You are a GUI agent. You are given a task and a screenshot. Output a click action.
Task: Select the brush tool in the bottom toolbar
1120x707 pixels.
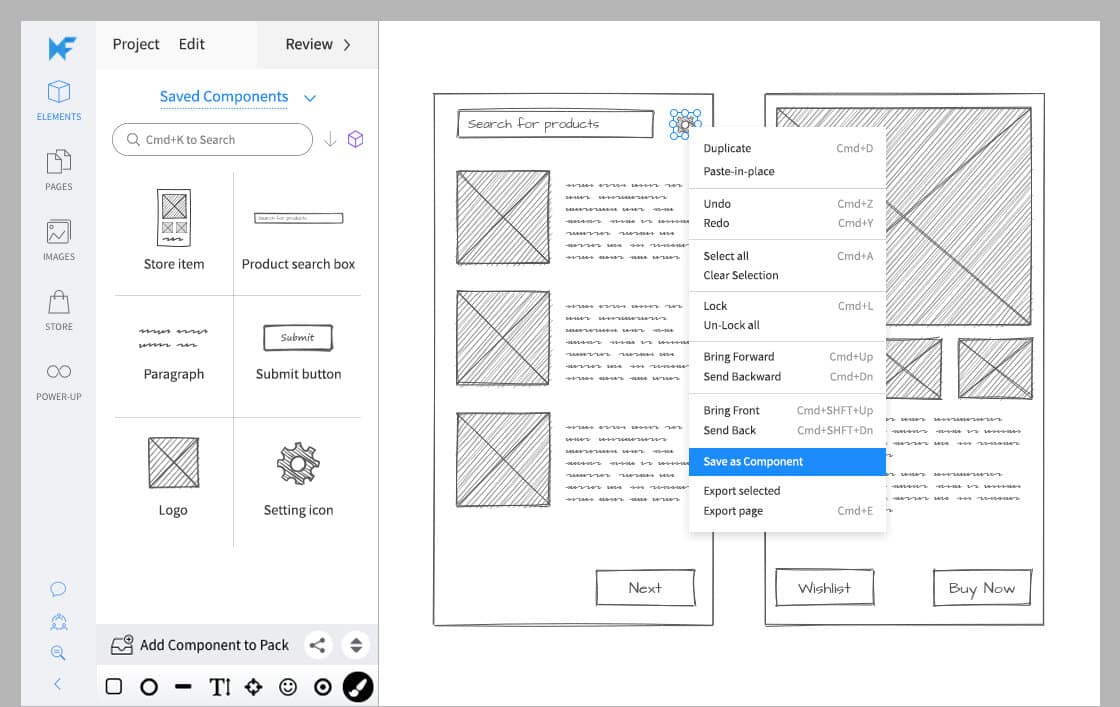pos(355,687)
